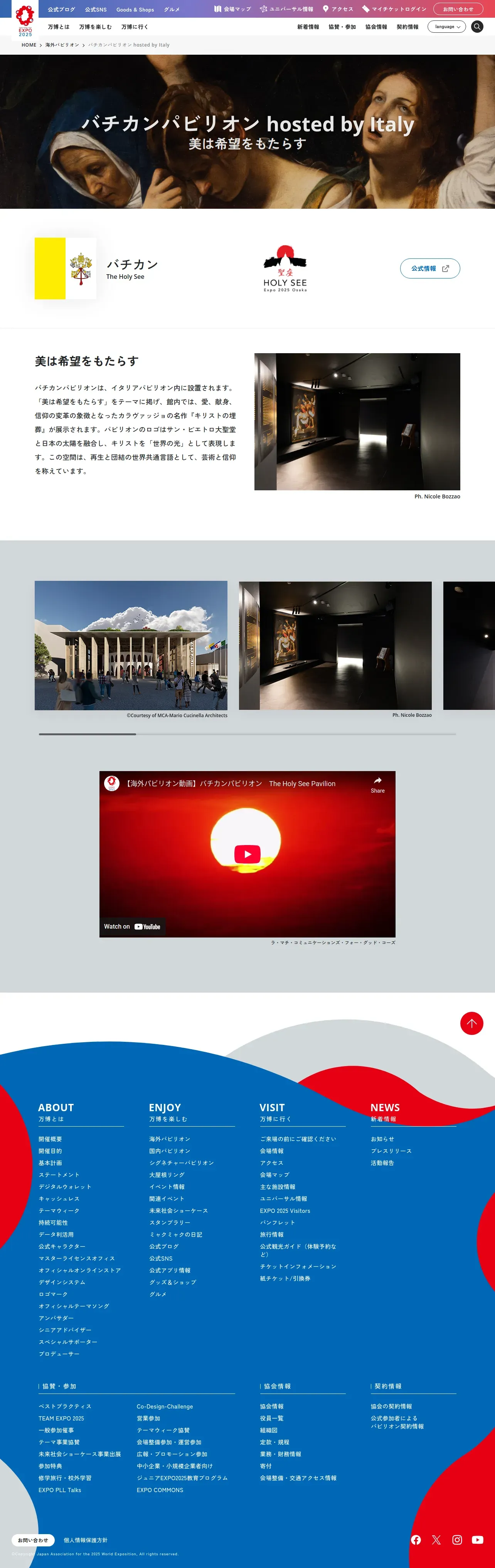Screen dimensions: 495x1568
Task: Open 新着情報 in the main navigation
Action: click(x=308, y=27)
